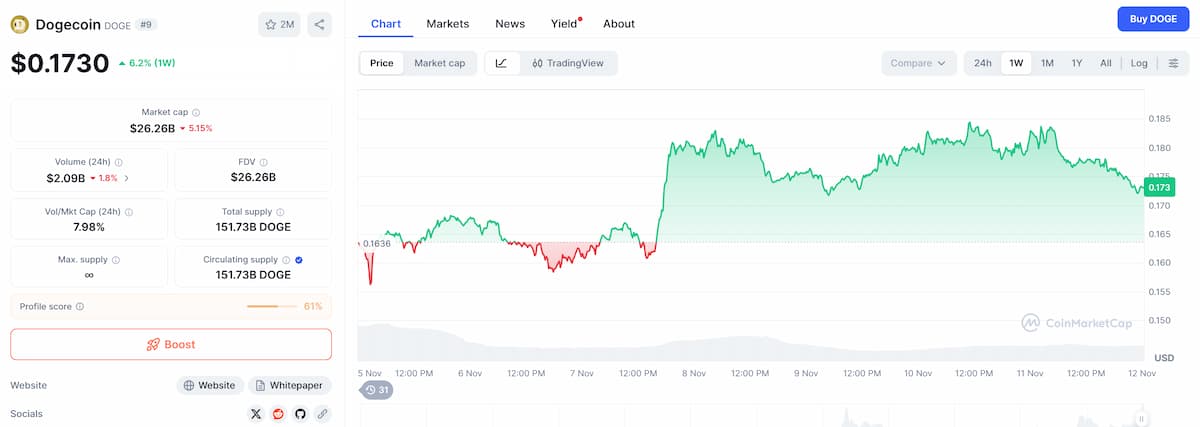Click the Buy DOGE button
This screenshot has height=427, width=1200.
pos(1153,19)
